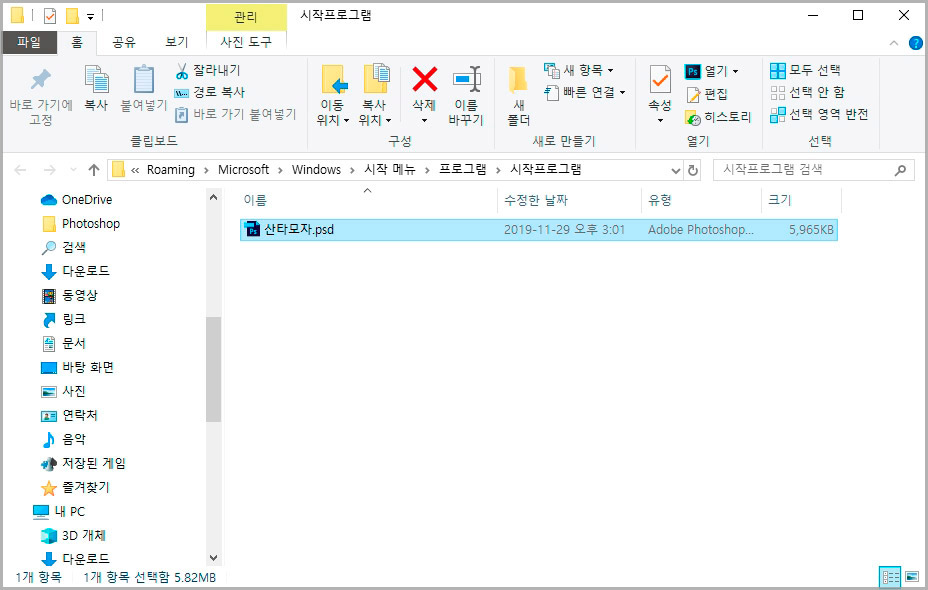Open 저장된 게임 in navigation pane
The width and height of the screenshot is (928, 590).
pos(83,463)
